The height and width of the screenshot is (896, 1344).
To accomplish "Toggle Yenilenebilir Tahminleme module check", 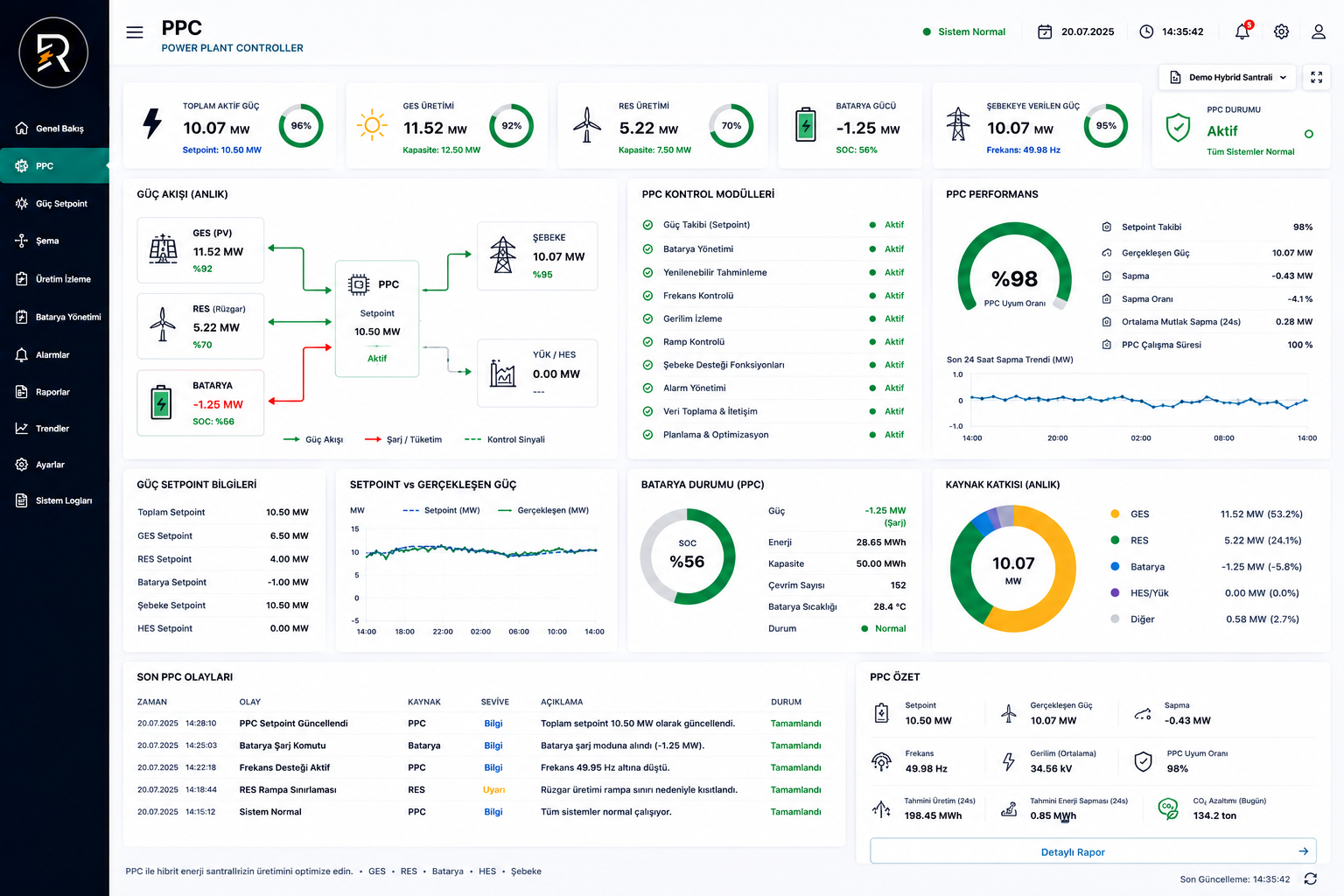I will [647, 272].
